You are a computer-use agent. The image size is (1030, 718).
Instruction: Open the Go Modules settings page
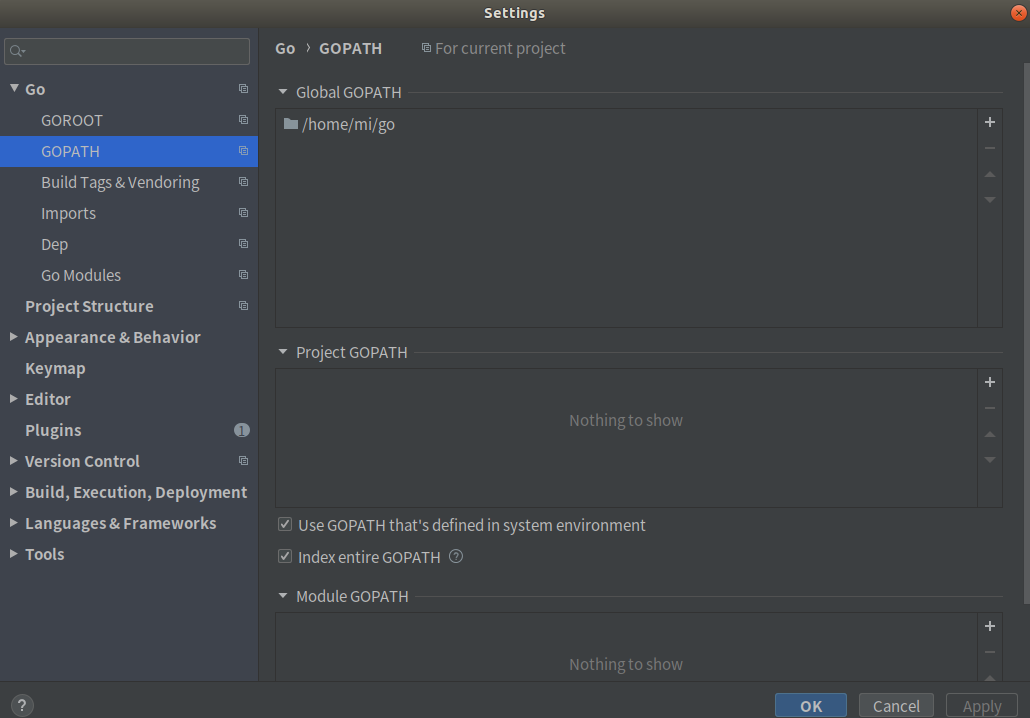(x=81, y=275)
